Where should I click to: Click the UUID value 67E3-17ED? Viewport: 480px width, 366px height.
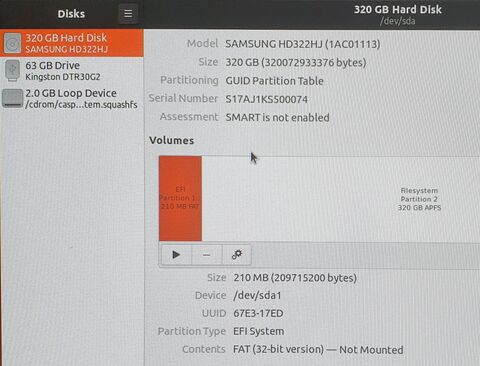(x=258, y=313)
